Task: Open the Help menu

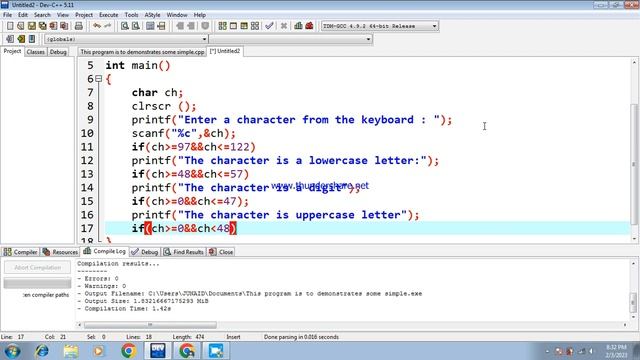Action: pos(200,15)
